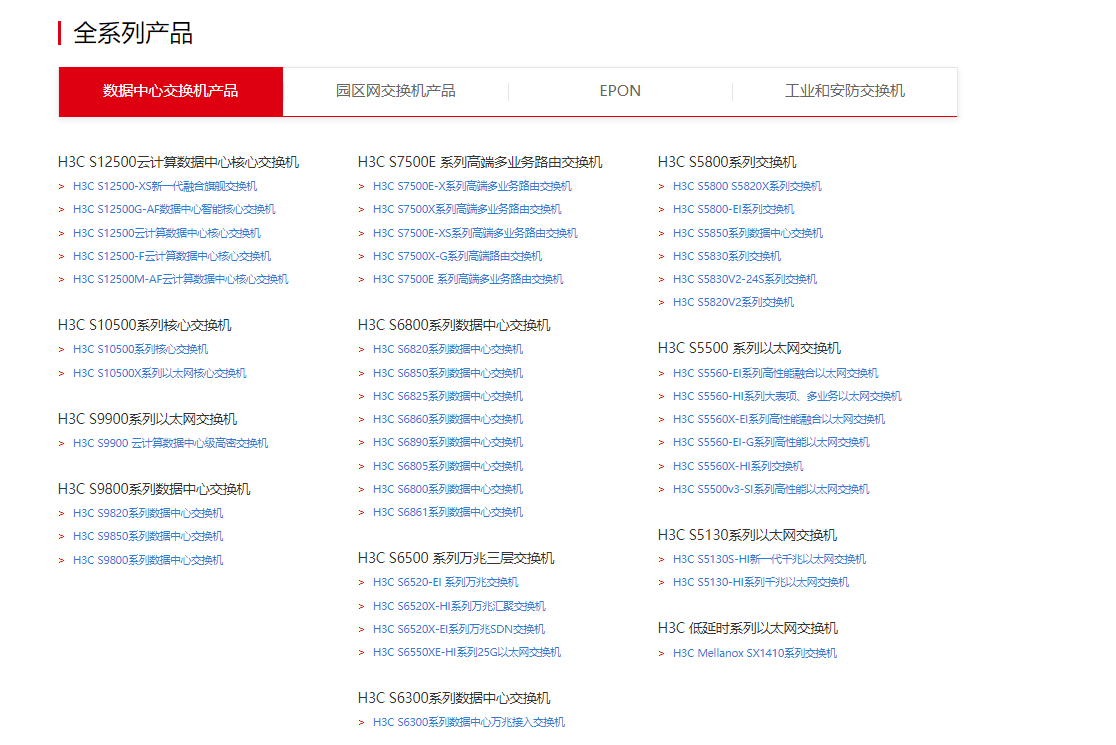
Task: Click the H3C S5560X-HI系列交换机 link
Action: pyautogui.click(x=738, y=467)
